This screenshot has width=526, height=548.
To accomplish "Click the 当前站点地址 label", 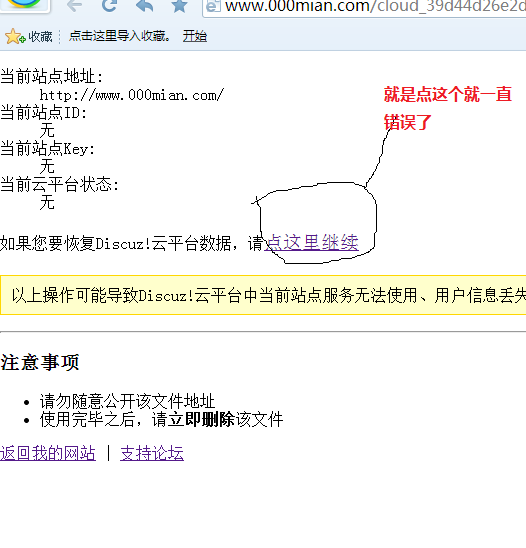I will coord(52,76).
